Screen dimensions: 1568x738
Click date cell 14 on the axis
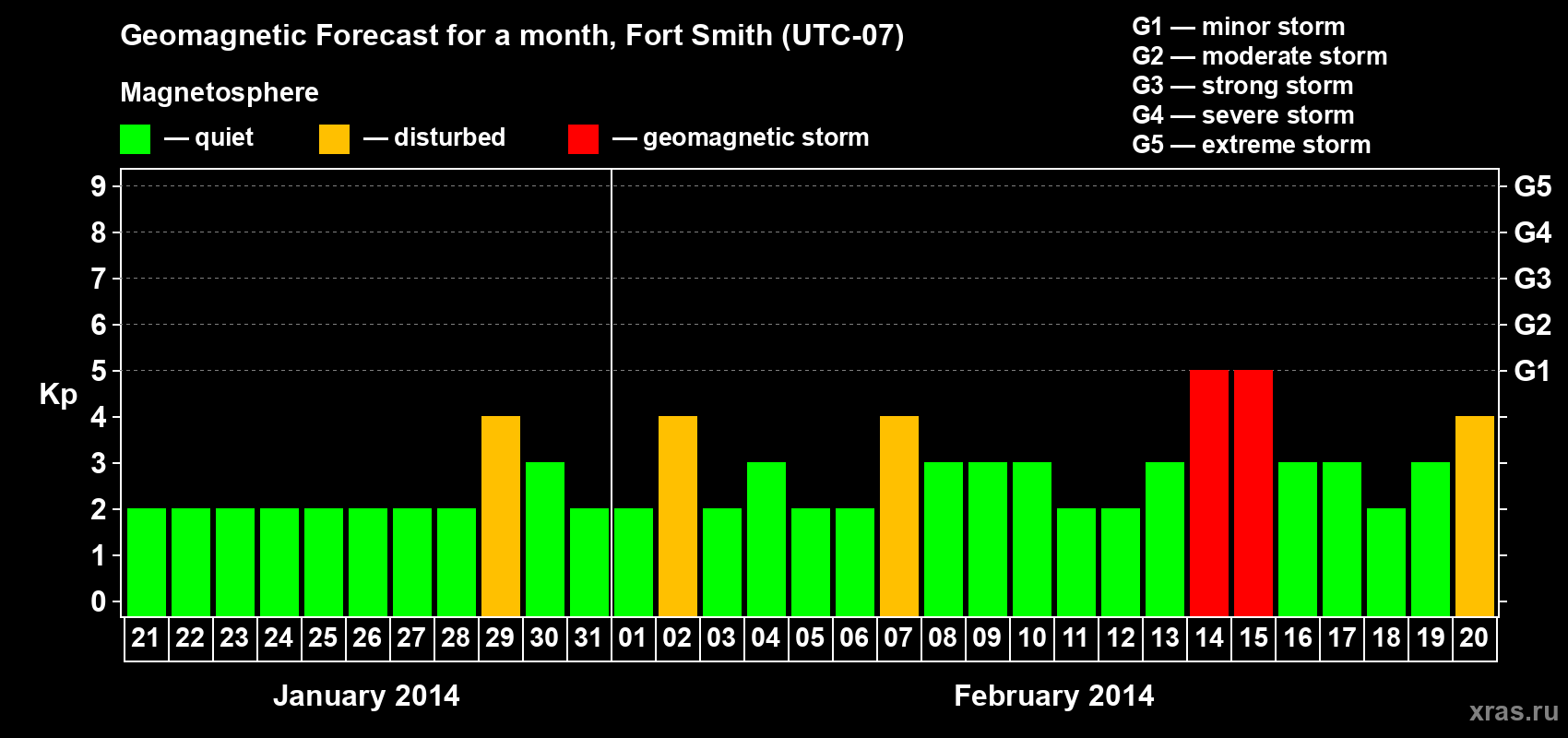tap(1209, 638)
